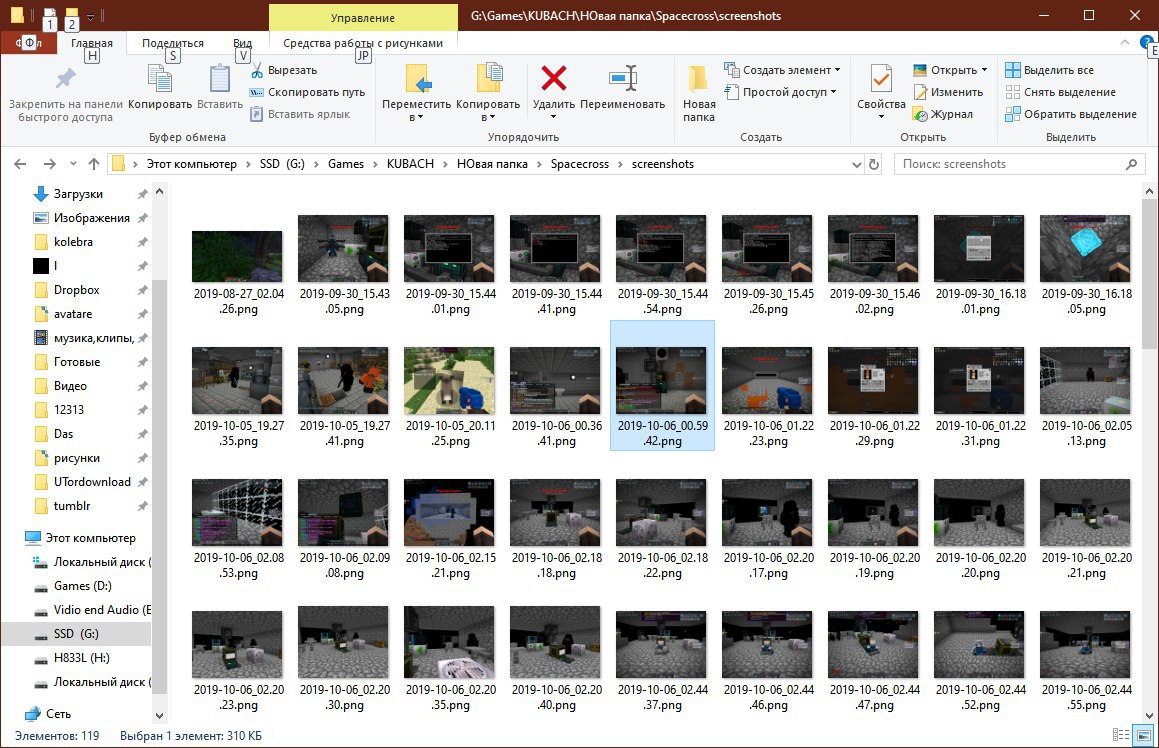Click the Управление contextual tab header
Image resolution: width=1159 pixels, height=748 pixels.
[x=363, y=18]
